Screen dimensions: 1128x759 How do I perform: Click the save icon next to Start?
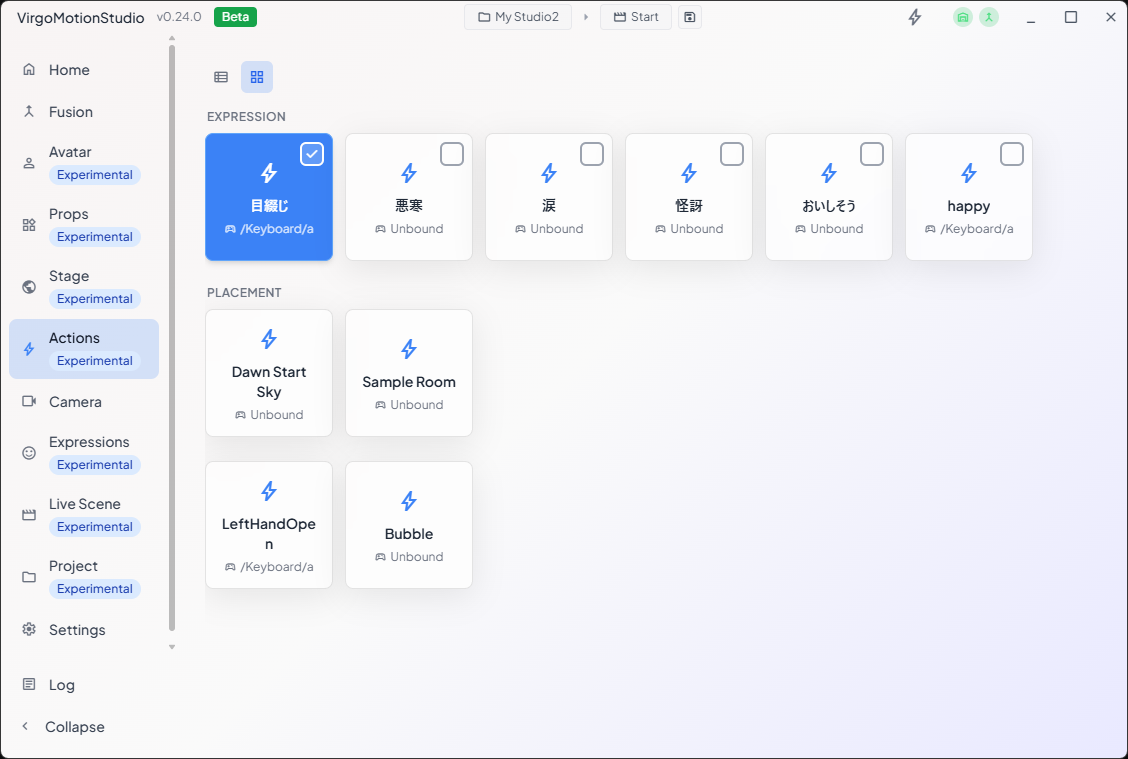[689, 17]
